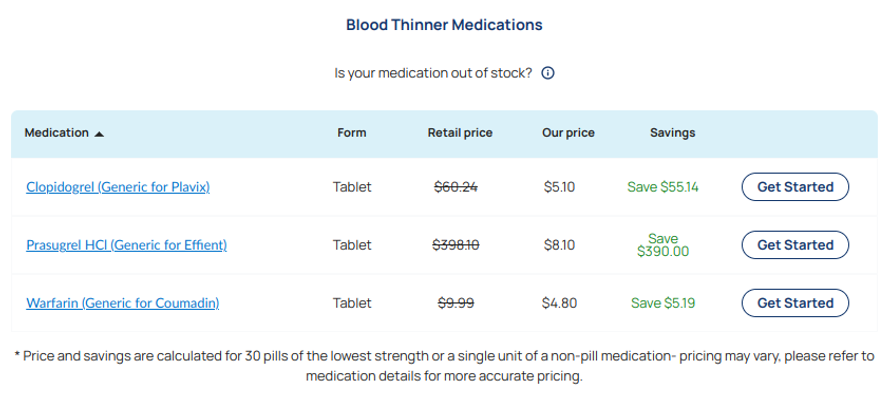The width and height of the screenshot is (890, 403).
Task: Select the Retail price column header
Action: 460,133
